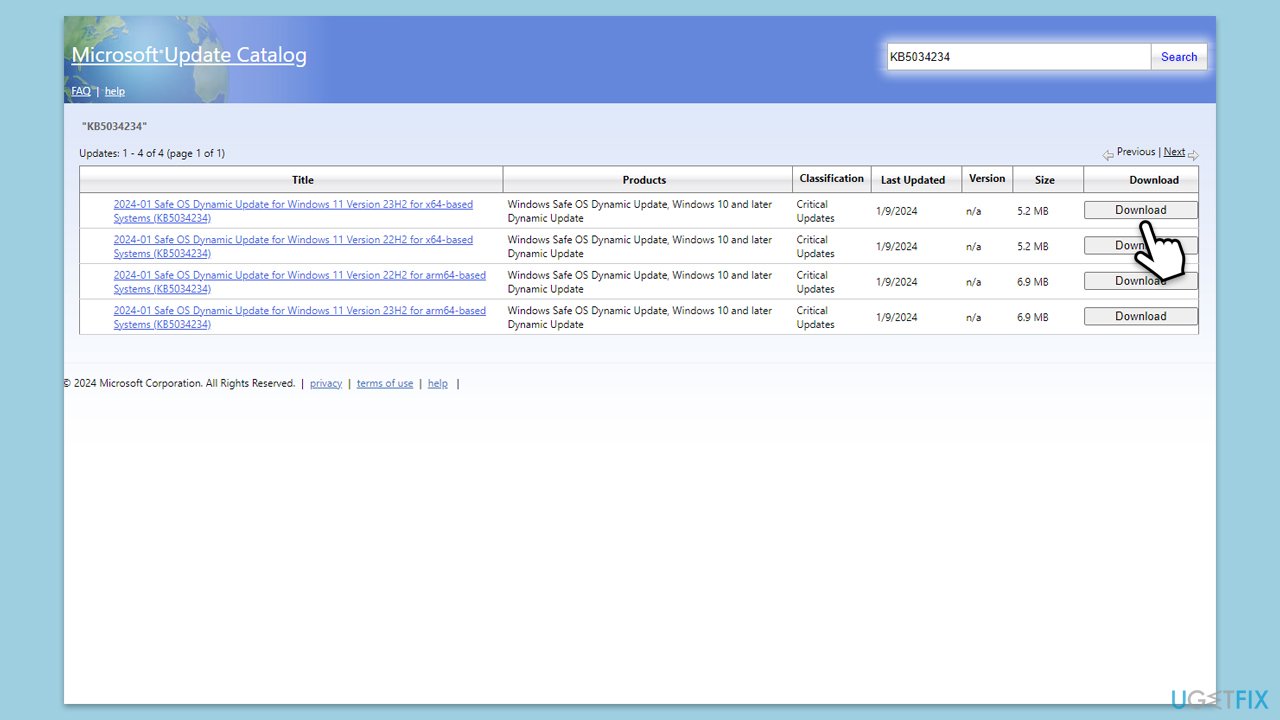The height and width of the screenshot is (720, 1280).
Task: Download the 23H2 x64 update
Action: (x=1141, y=210)
